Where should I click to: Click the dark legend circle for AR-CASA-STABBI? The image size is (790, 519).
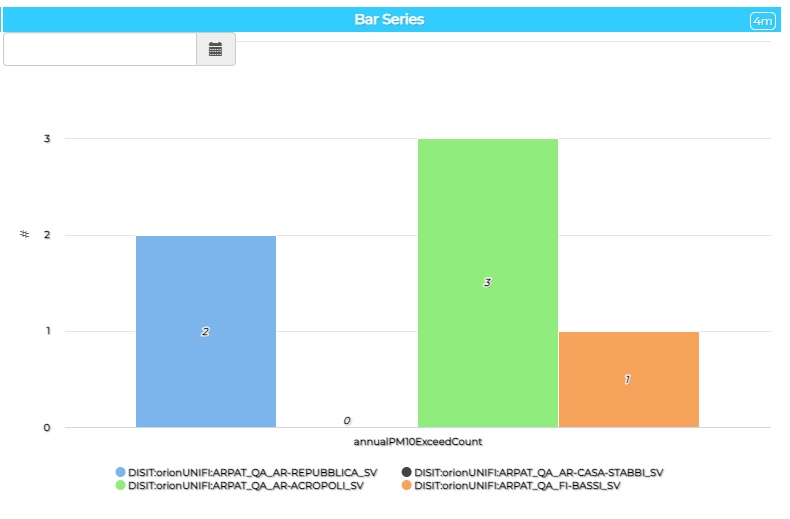click(407, 472)
